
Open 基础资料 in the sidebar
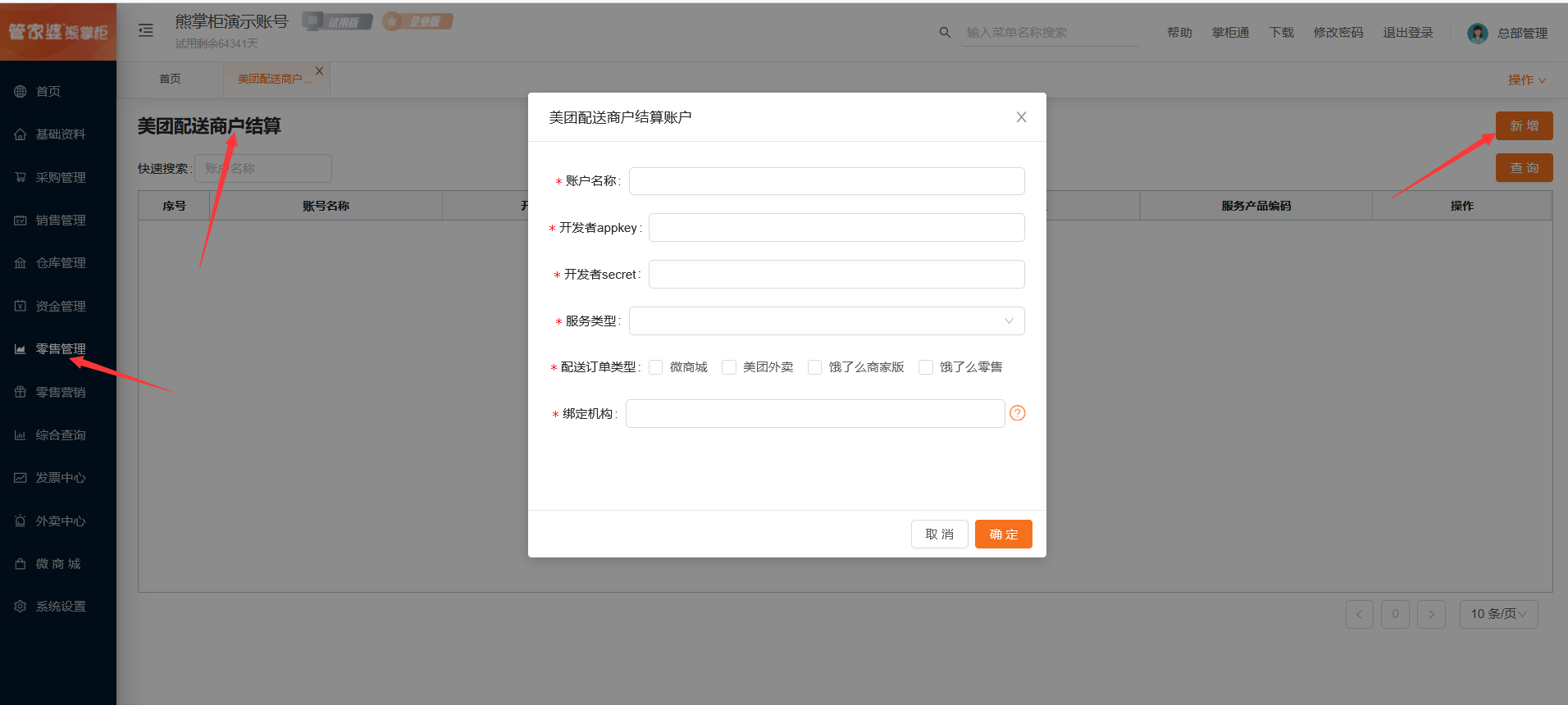[x=61, y=134]
